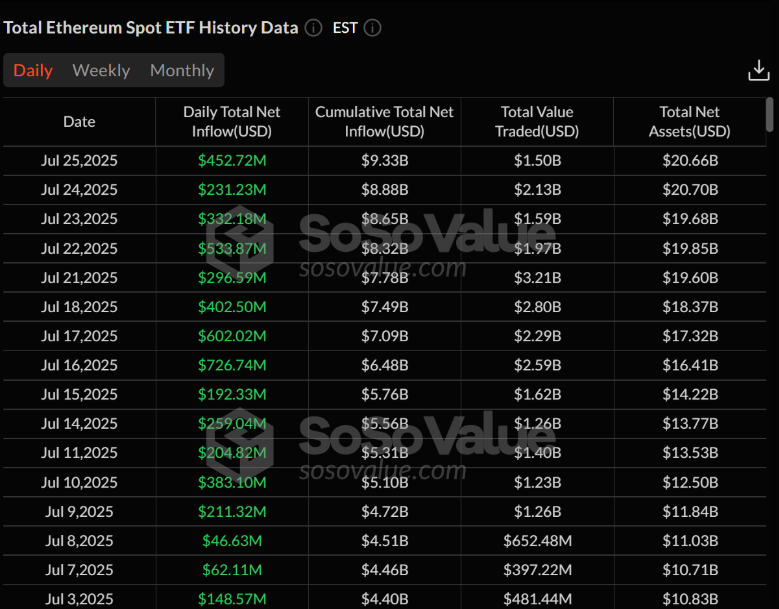This screenshot has width=779, height=609.
Task: Click Daily Total Net Inflow column header
Action: coord(232,122)
